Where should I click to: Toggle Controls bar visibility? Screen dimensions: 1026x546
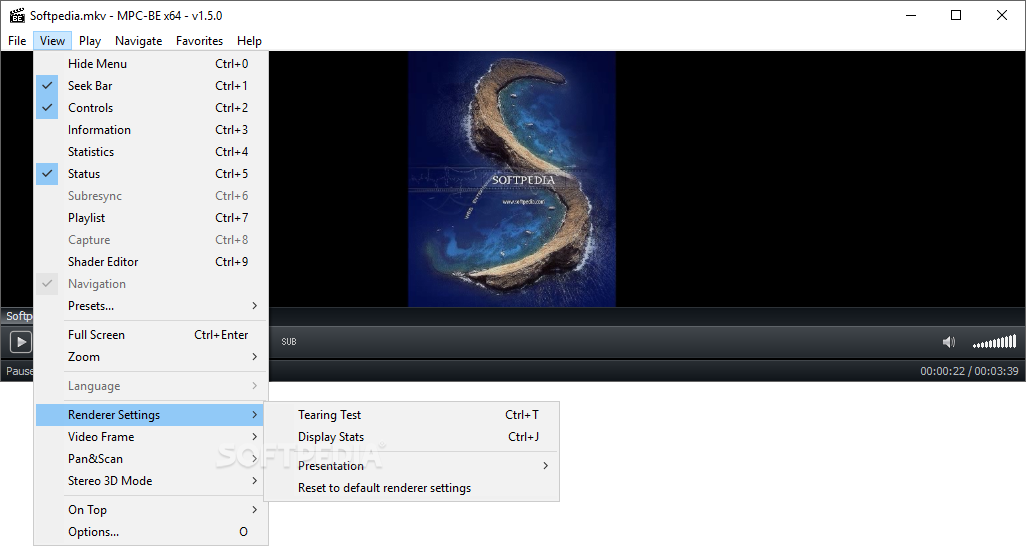click(x=151, y=108)
